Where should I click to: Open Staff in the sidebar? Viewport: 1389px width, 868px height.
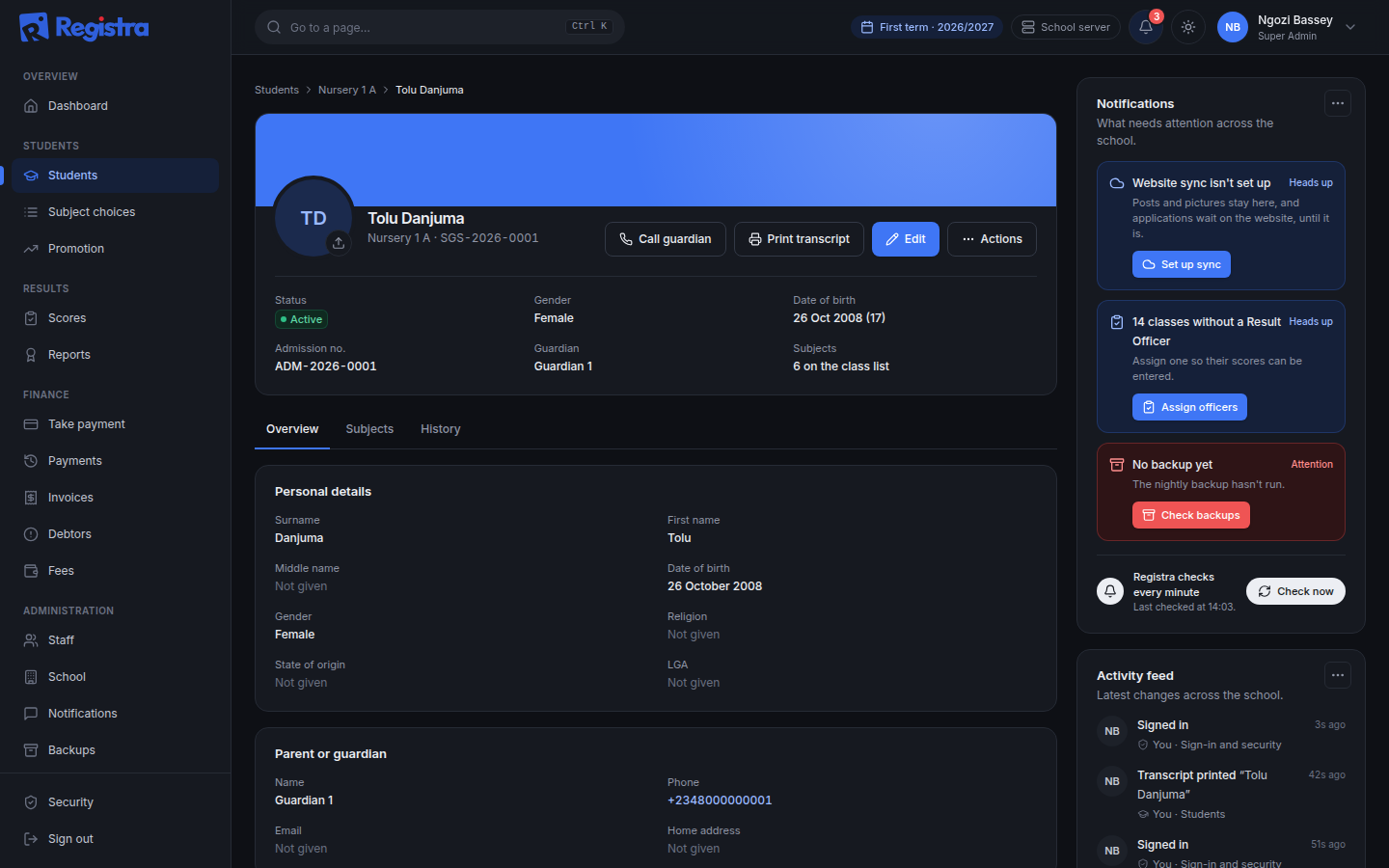click(x=115, y=640)
